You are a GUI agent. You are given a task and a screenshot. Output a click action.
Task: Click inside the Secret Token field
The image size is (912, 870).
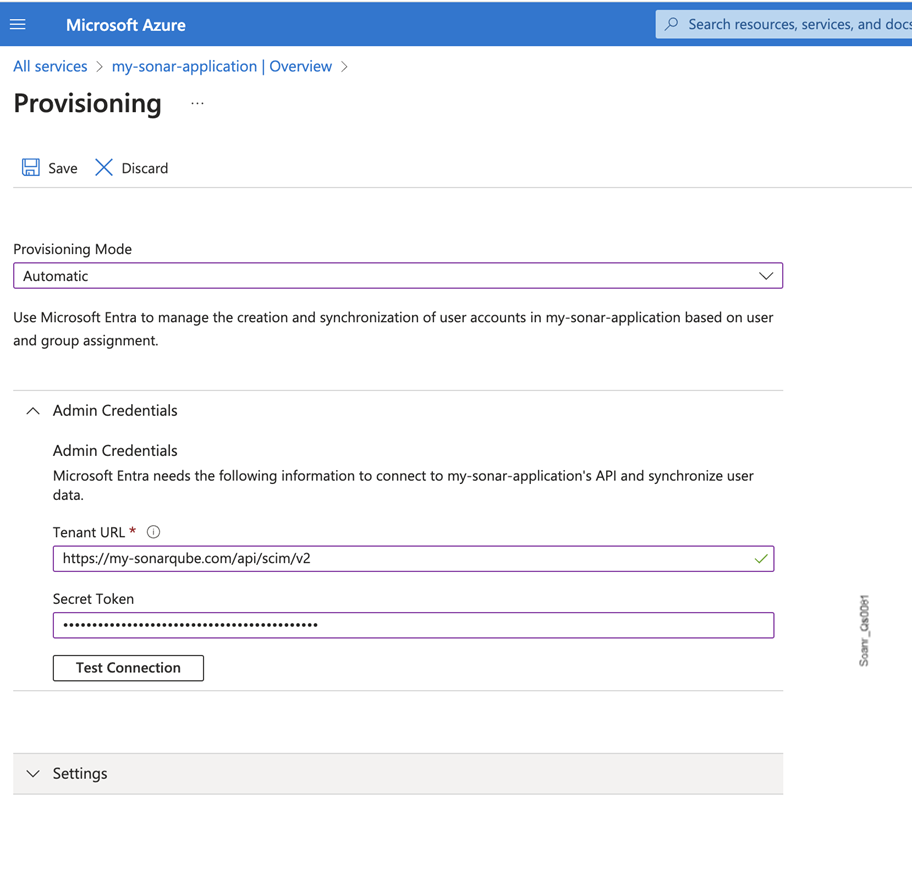coord(400,624)
